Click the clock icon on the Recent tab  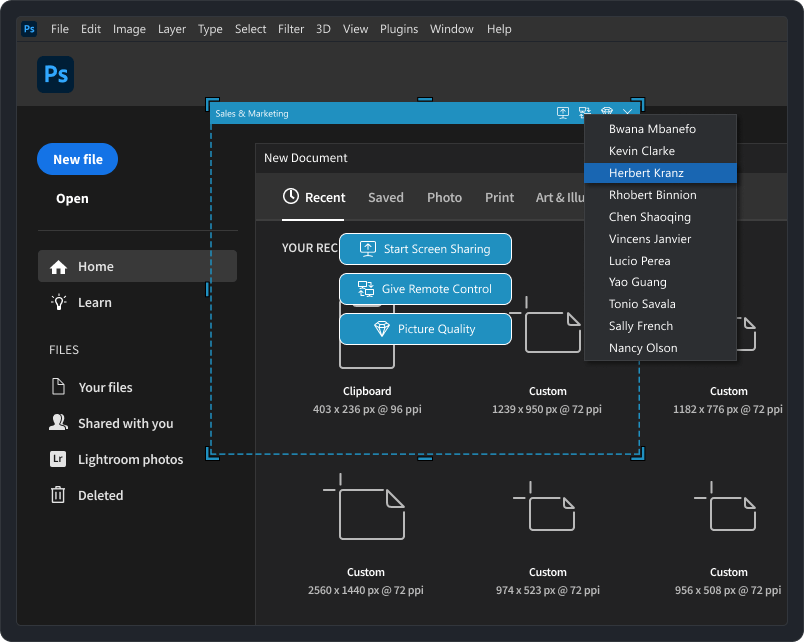(x=289, y=198)
